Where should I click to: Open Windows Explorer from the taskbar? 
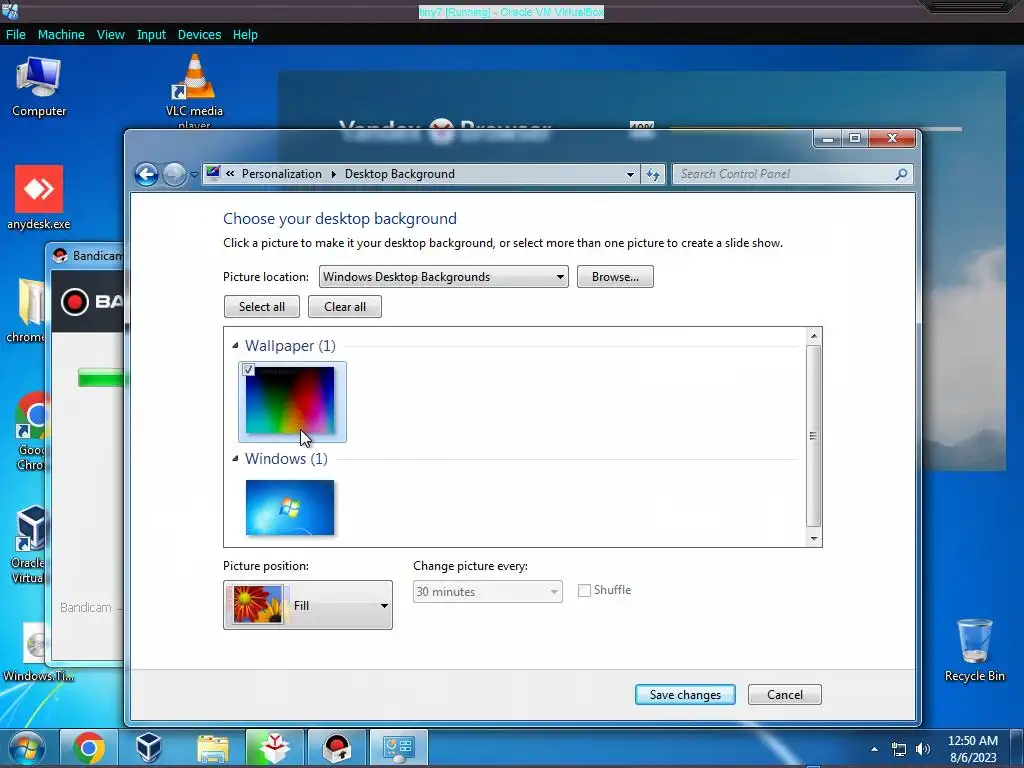(212, 748)
